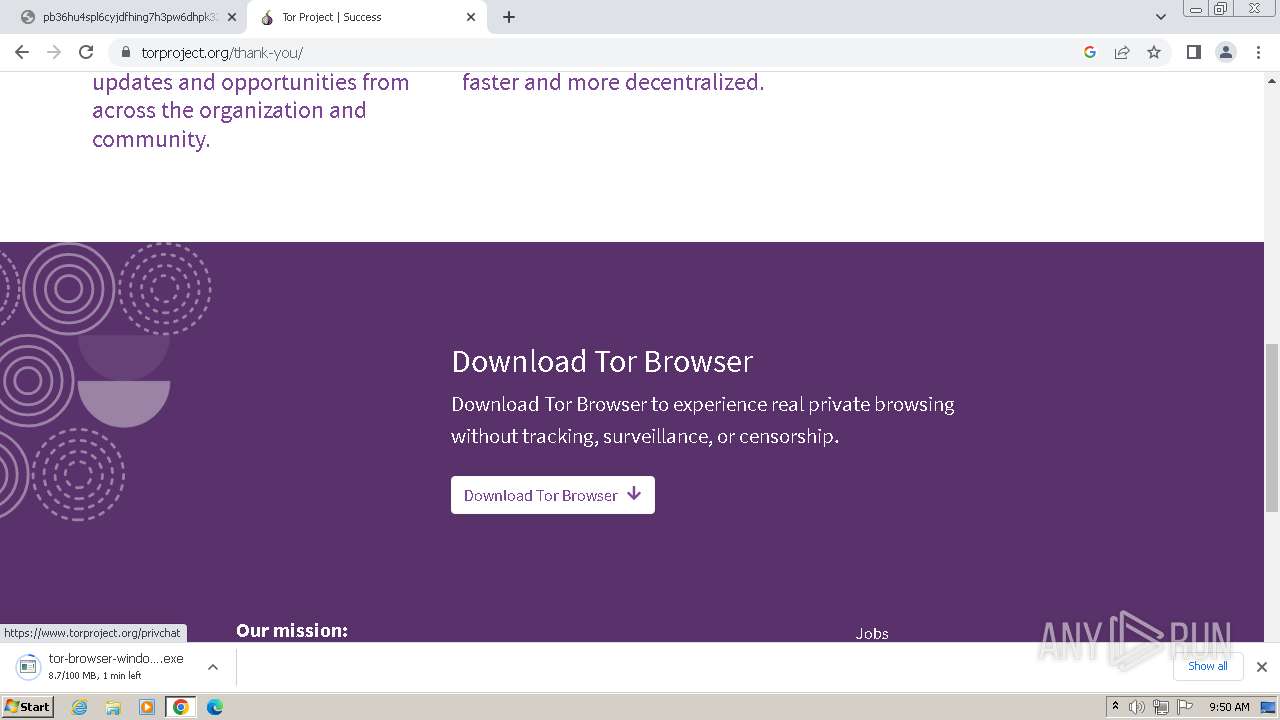Show desktop icon beside the clock
This screenshot has height=720, width=1280.
point(1269,707)
